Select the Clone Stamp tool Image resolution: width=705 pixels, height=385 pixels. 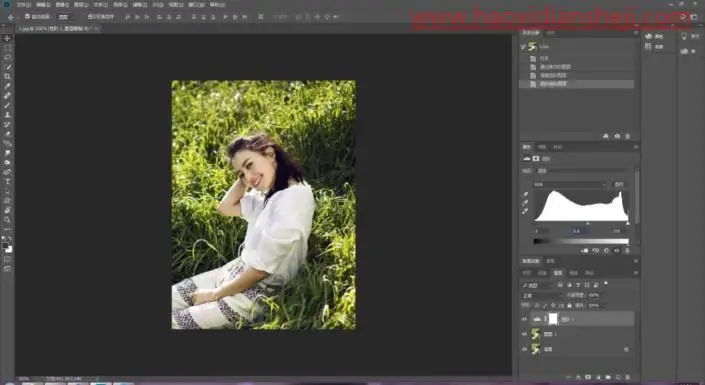[7, 115]
